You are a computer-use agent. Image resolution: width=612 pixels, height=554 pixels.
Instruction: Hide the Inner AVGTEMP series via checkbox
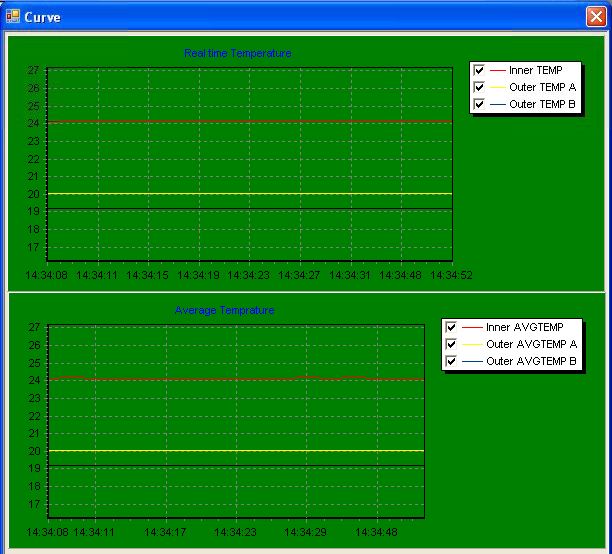[x=452, y=327]
